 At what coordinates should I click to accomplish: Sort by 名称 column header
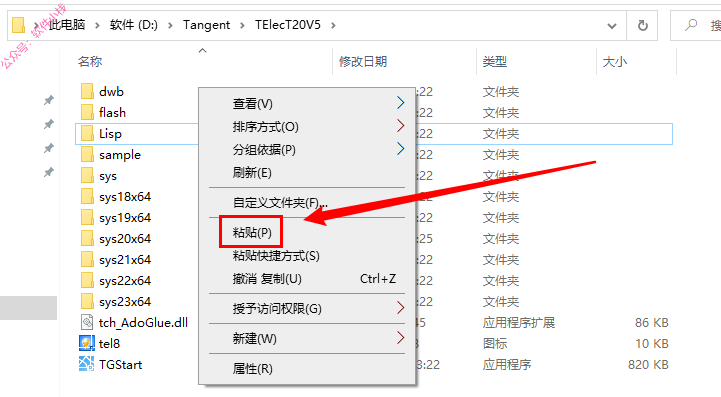click(x=90, y=62)
